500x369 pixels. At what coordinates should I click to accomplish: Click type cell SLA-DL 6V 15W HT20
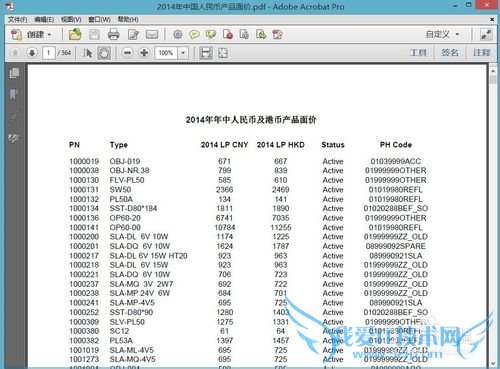(x=148, y=256)
